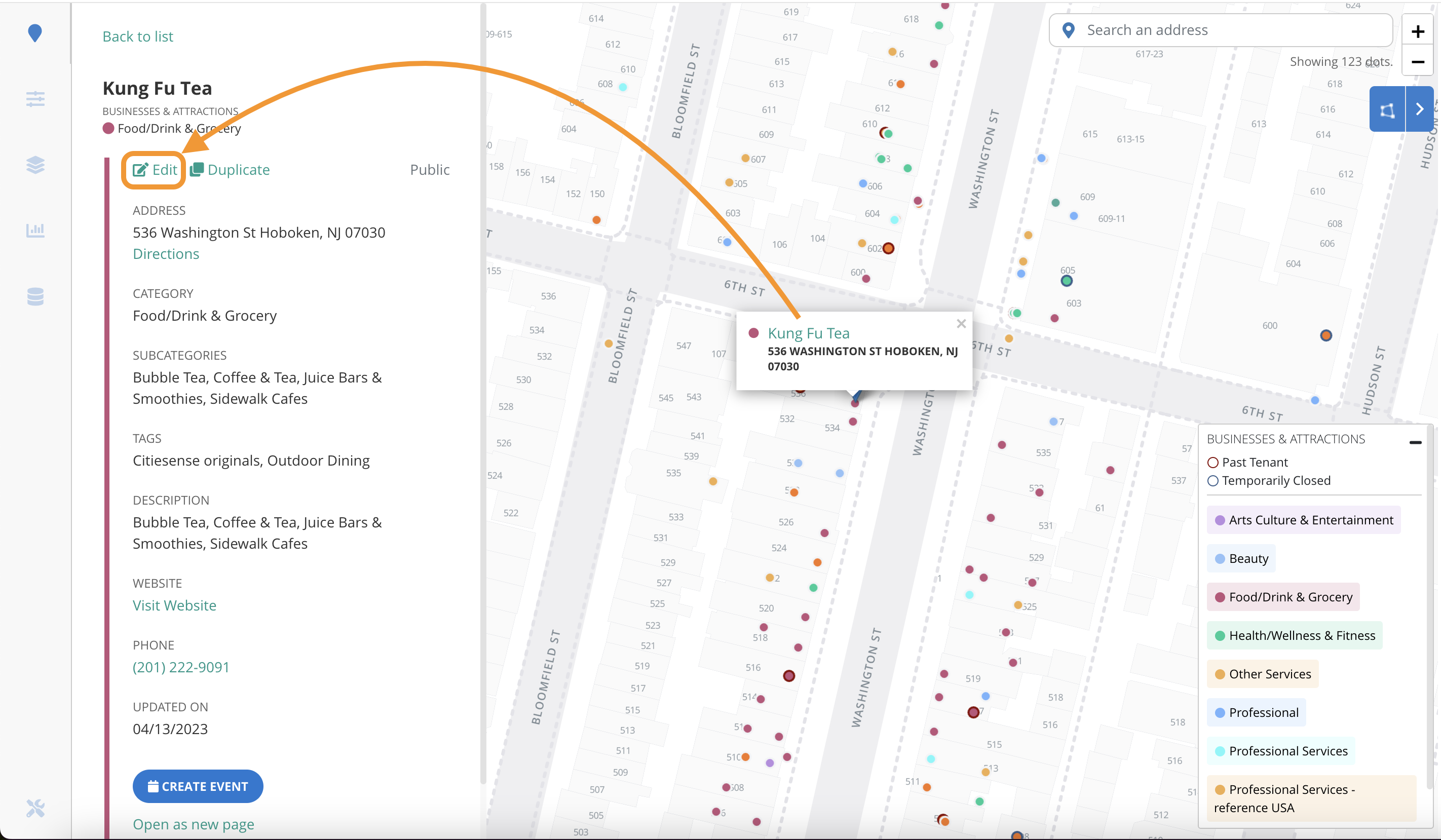This screenshot has height=840, width=1441.
Task: Toggle Food/Drink & Grocery legend category
Action: tap(1283, 597)
